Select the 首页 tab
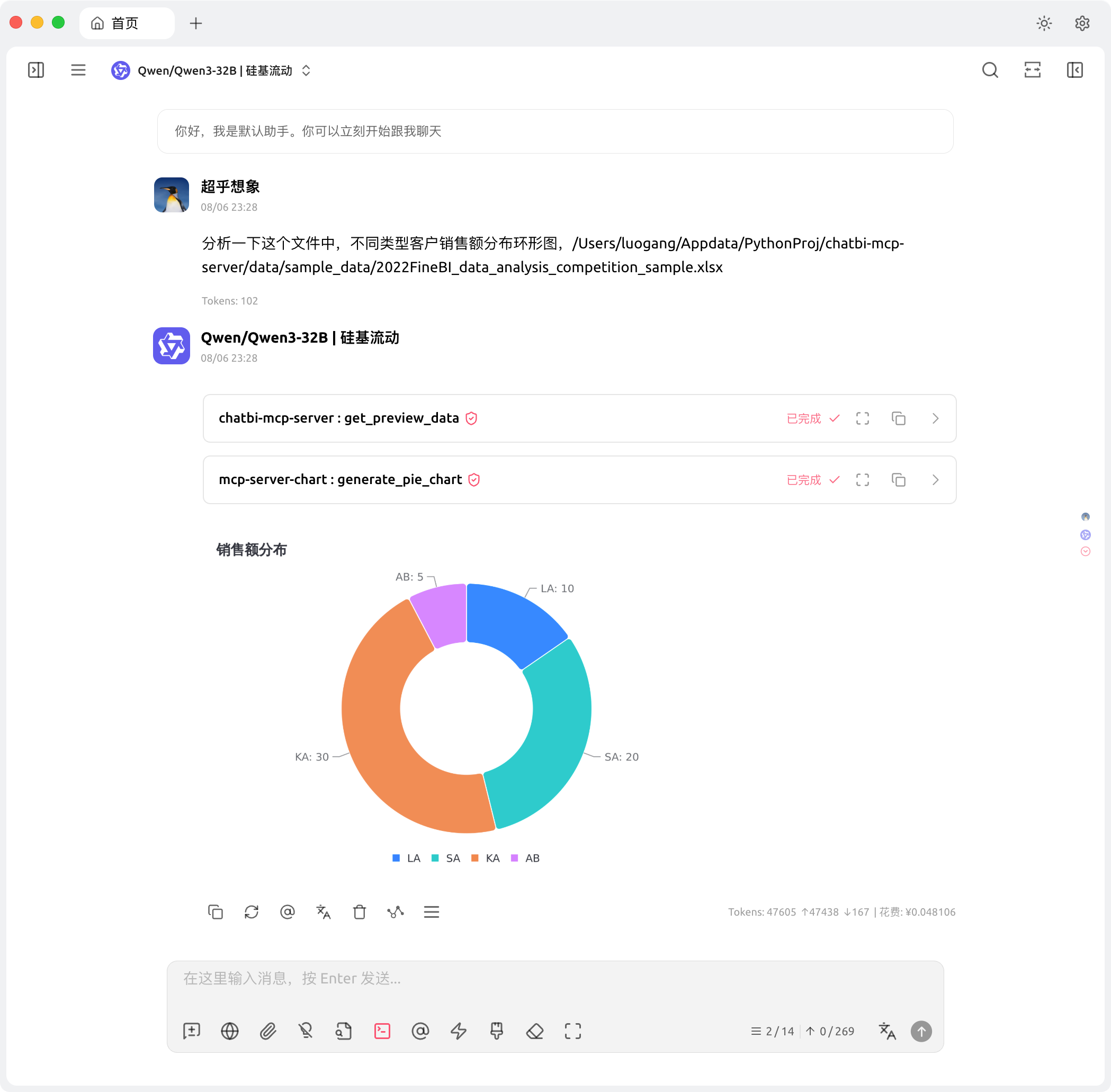 point(127,23)
